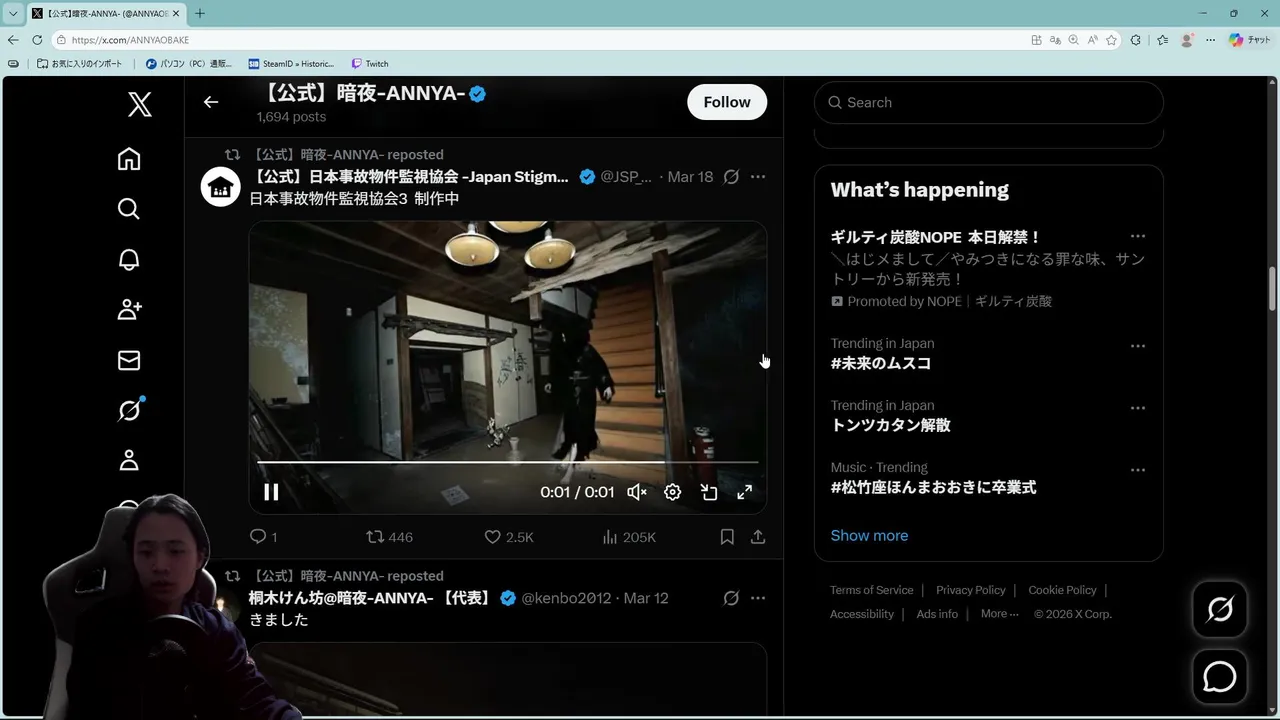Repost the post with 446 reposts
Screen dimensions: 1280x720
coord(389,537)
